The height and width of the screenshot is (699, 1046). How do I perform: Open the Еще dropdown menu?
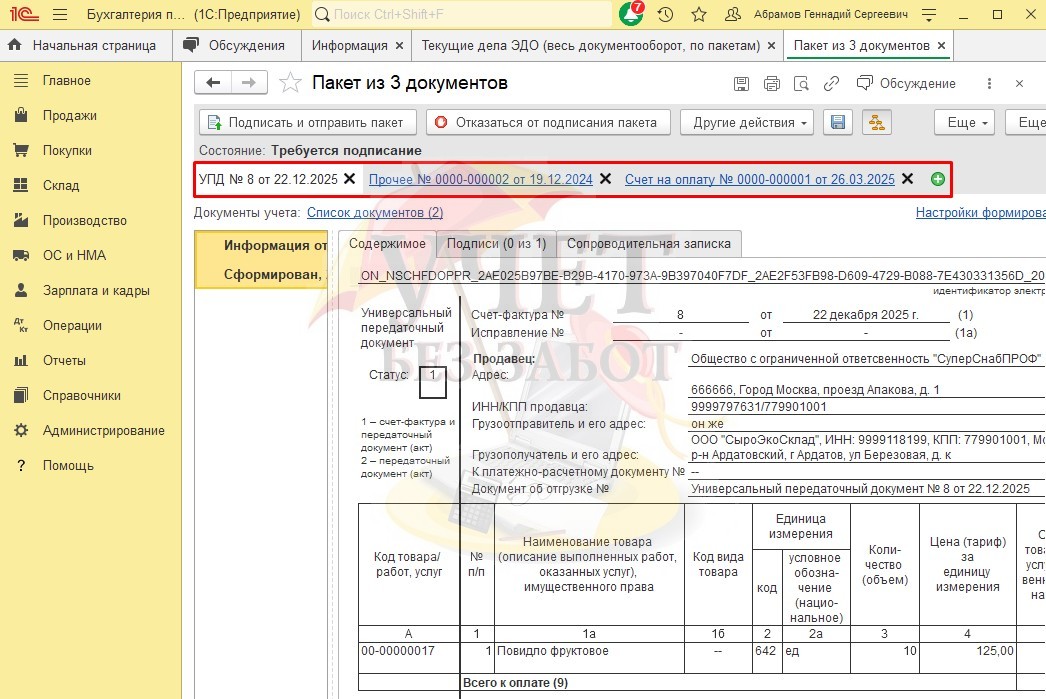(x=967, y=122)
